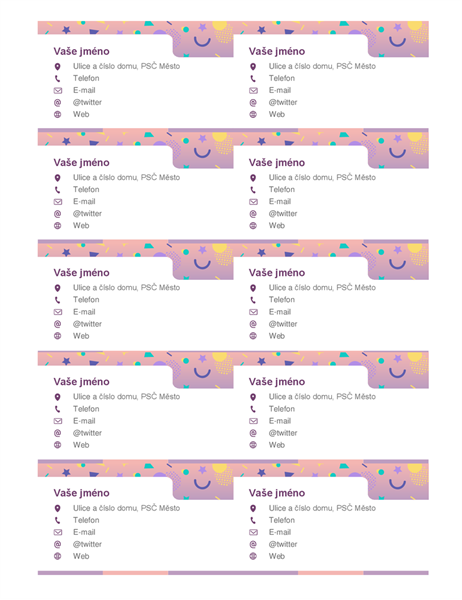Click 'E-mail' text in third-row right card
Viewport: 462px width, 600px height.
coord(280,312)
